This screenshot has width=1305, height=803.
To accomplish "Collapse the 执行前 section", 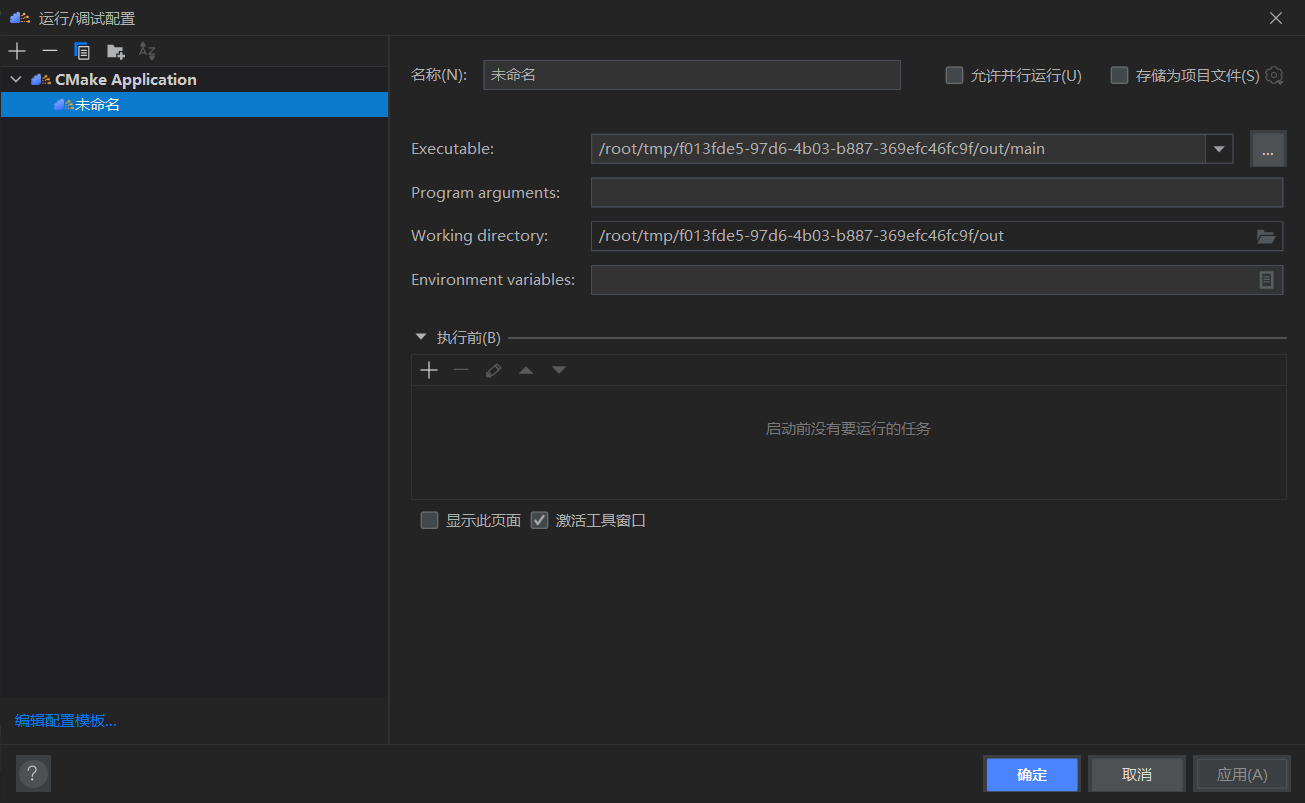I will point(421,338).
